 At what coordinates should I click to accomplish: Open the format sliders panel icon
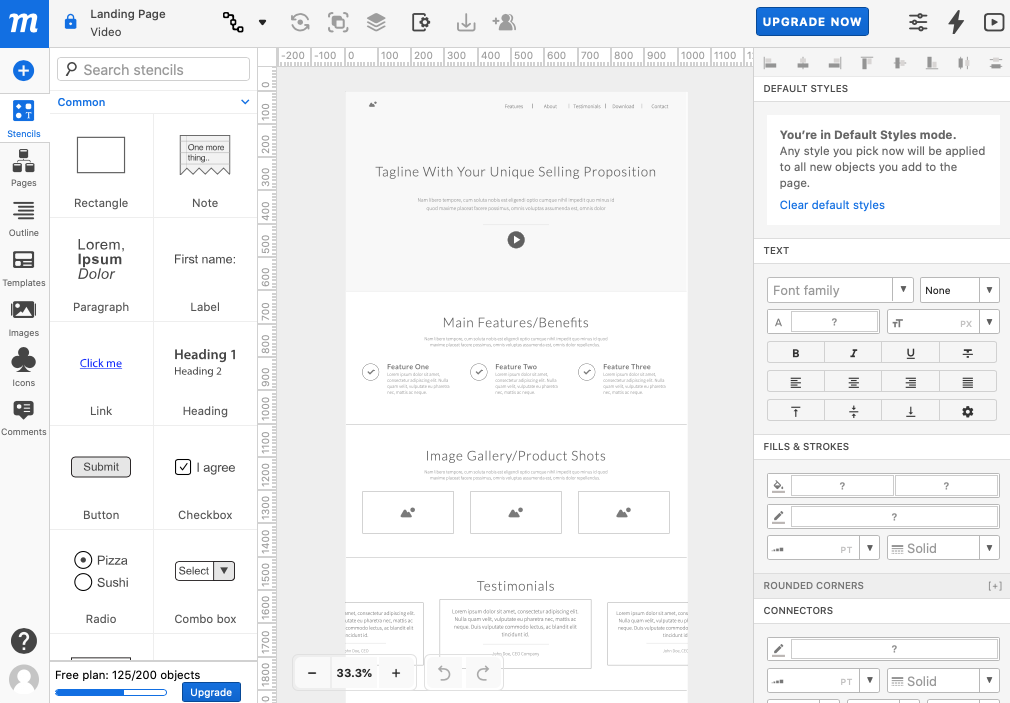918,23
